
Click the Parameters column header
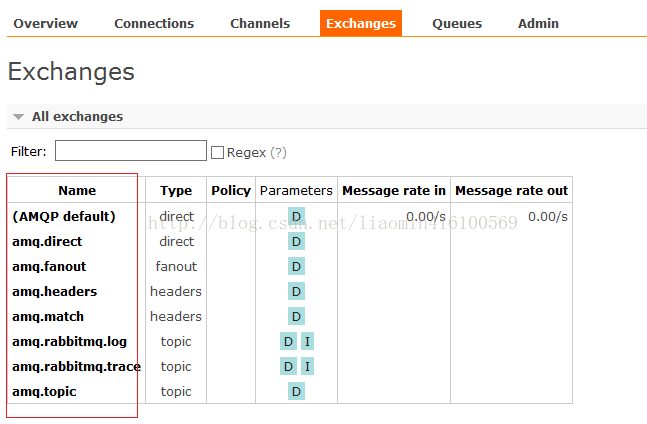click(x=296, y=191)
